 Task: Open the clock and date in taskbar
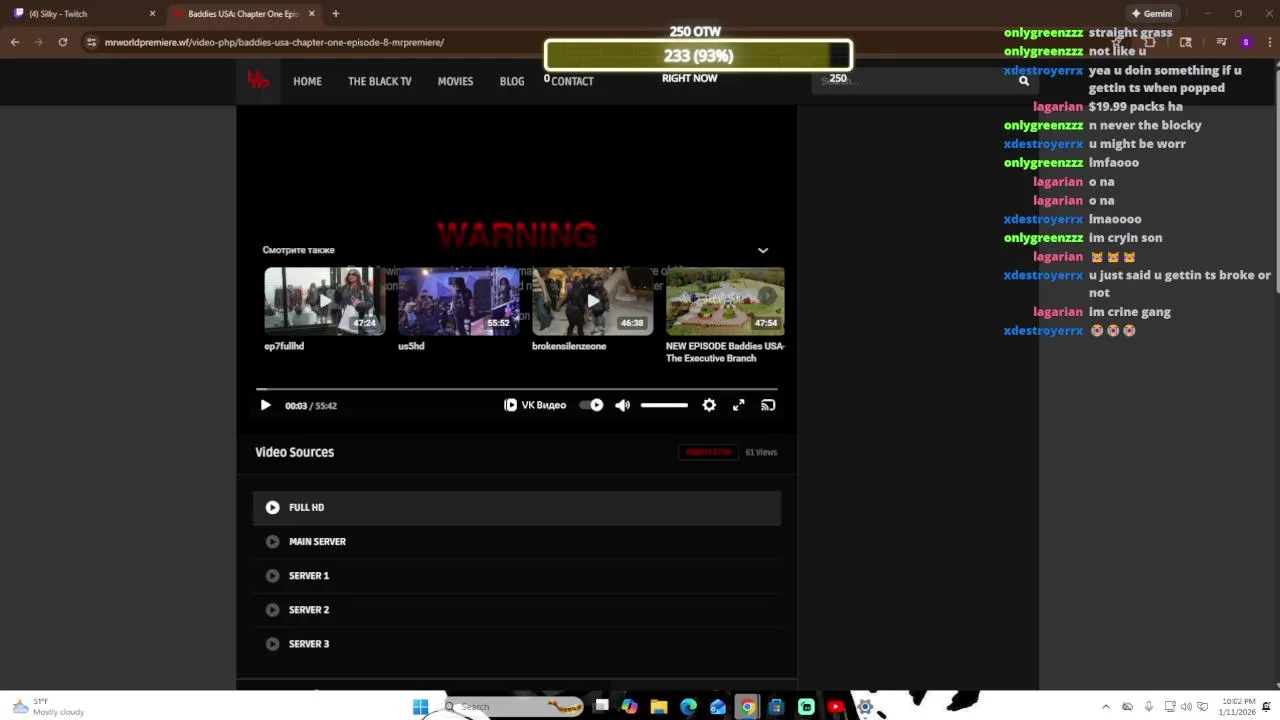[1238, 707]
